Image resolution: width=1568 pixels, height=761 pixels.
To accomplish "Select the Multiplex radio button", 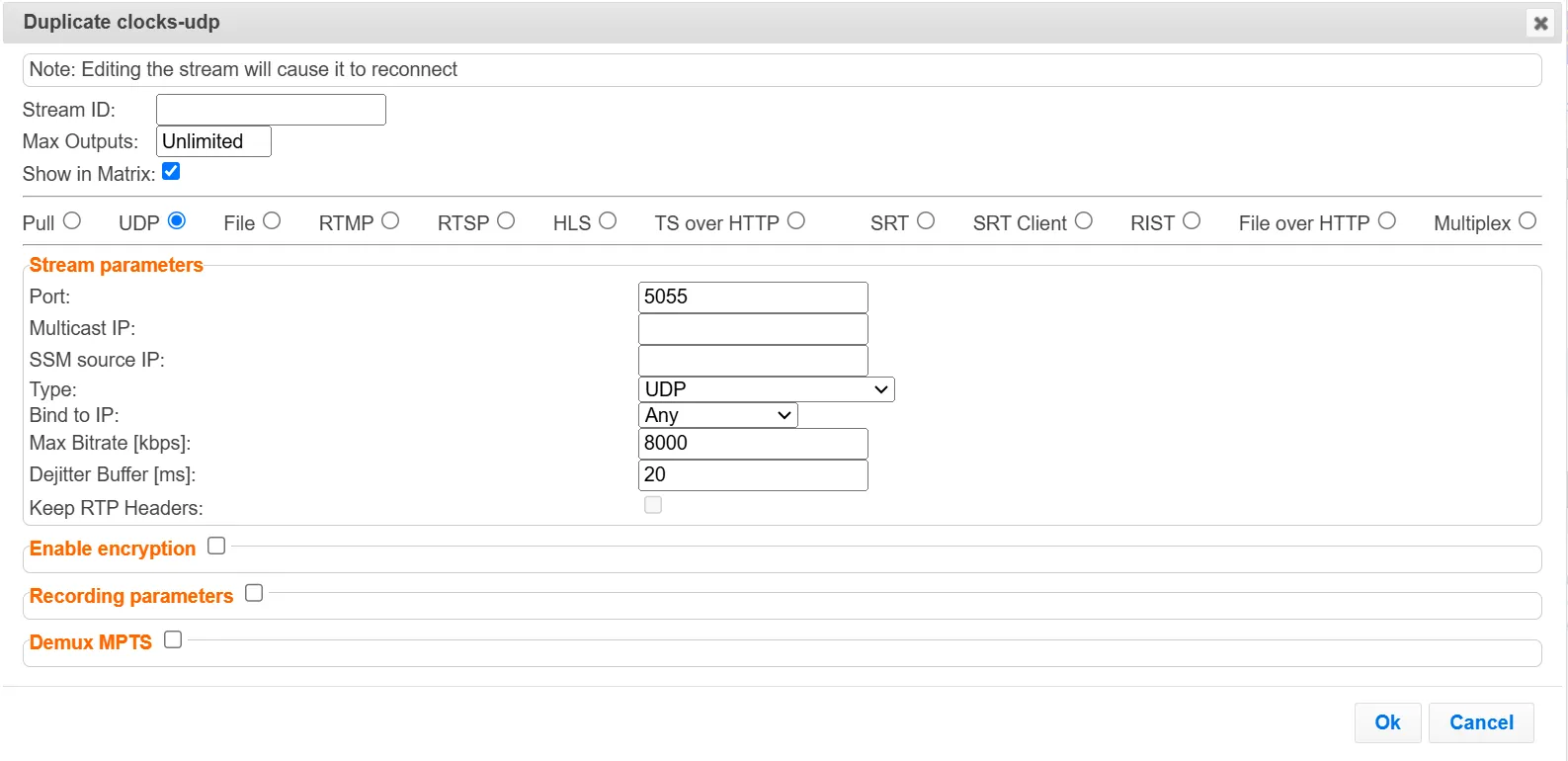I will tap(1527, 221).
